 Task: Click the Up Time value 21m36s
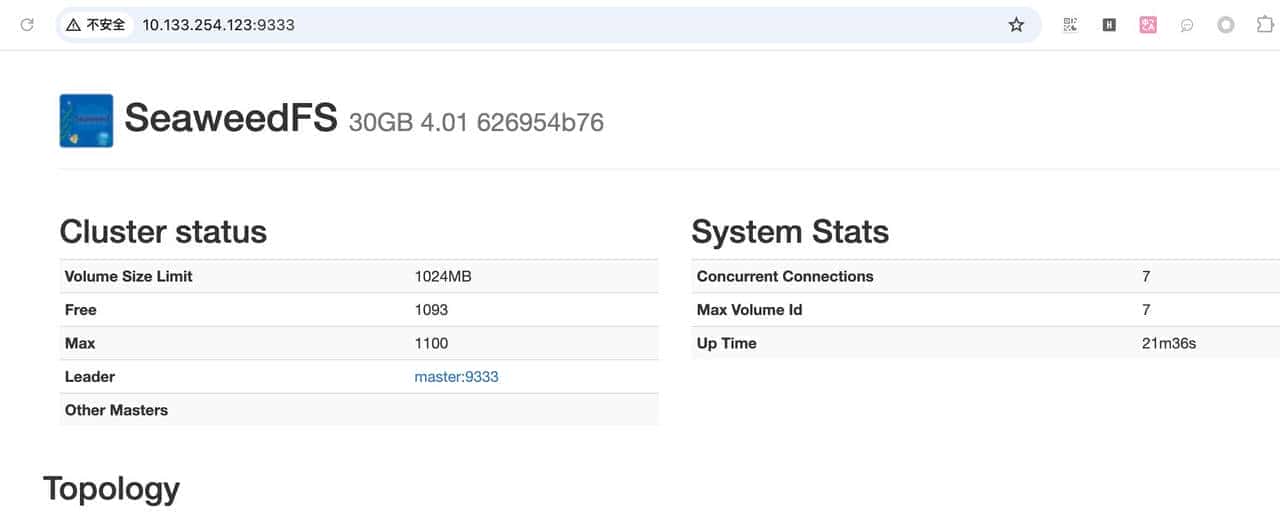(1169, 343)
